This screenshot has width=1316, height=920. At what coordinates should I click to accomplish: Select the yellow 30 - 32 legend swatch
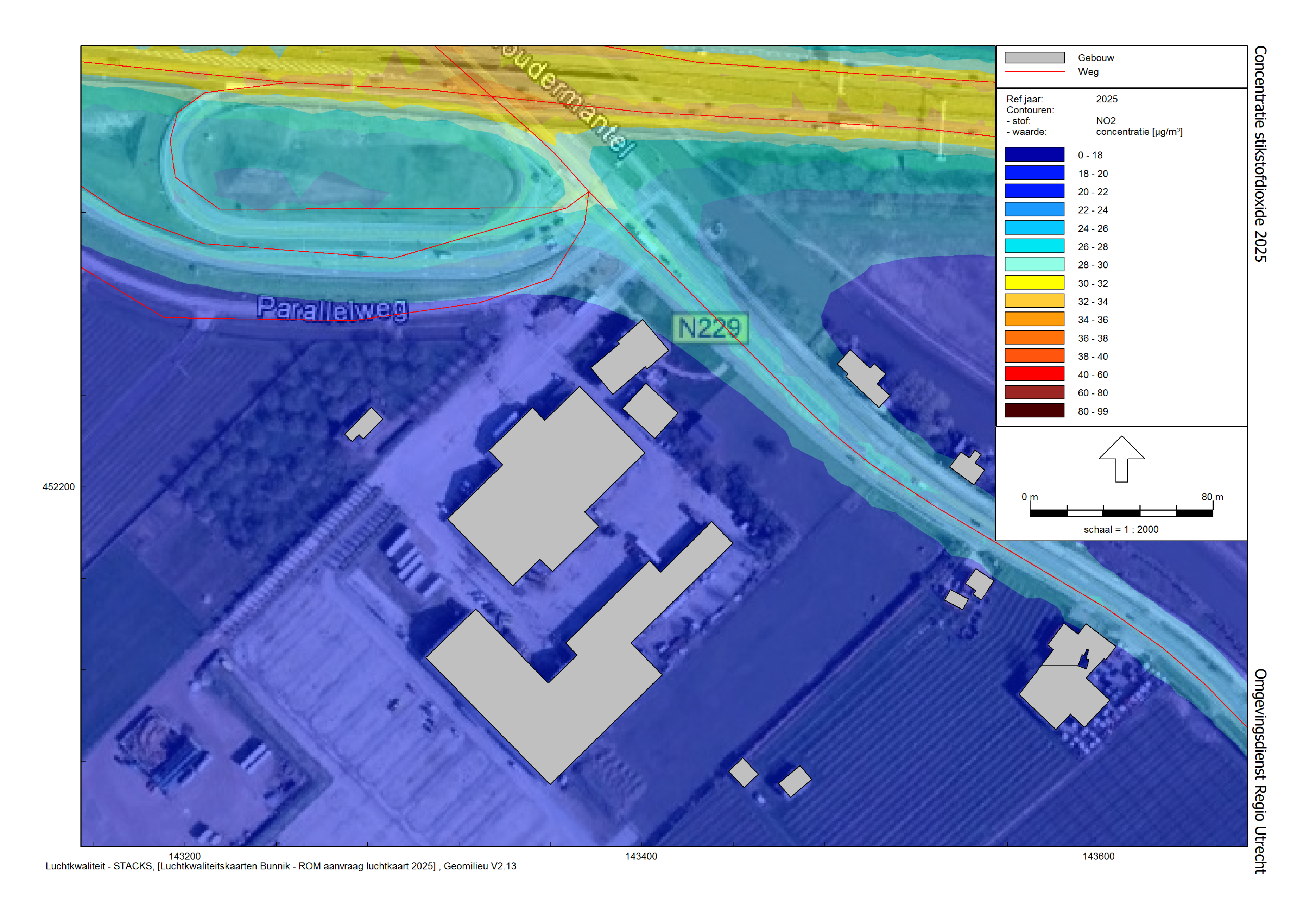[1034, 283]
